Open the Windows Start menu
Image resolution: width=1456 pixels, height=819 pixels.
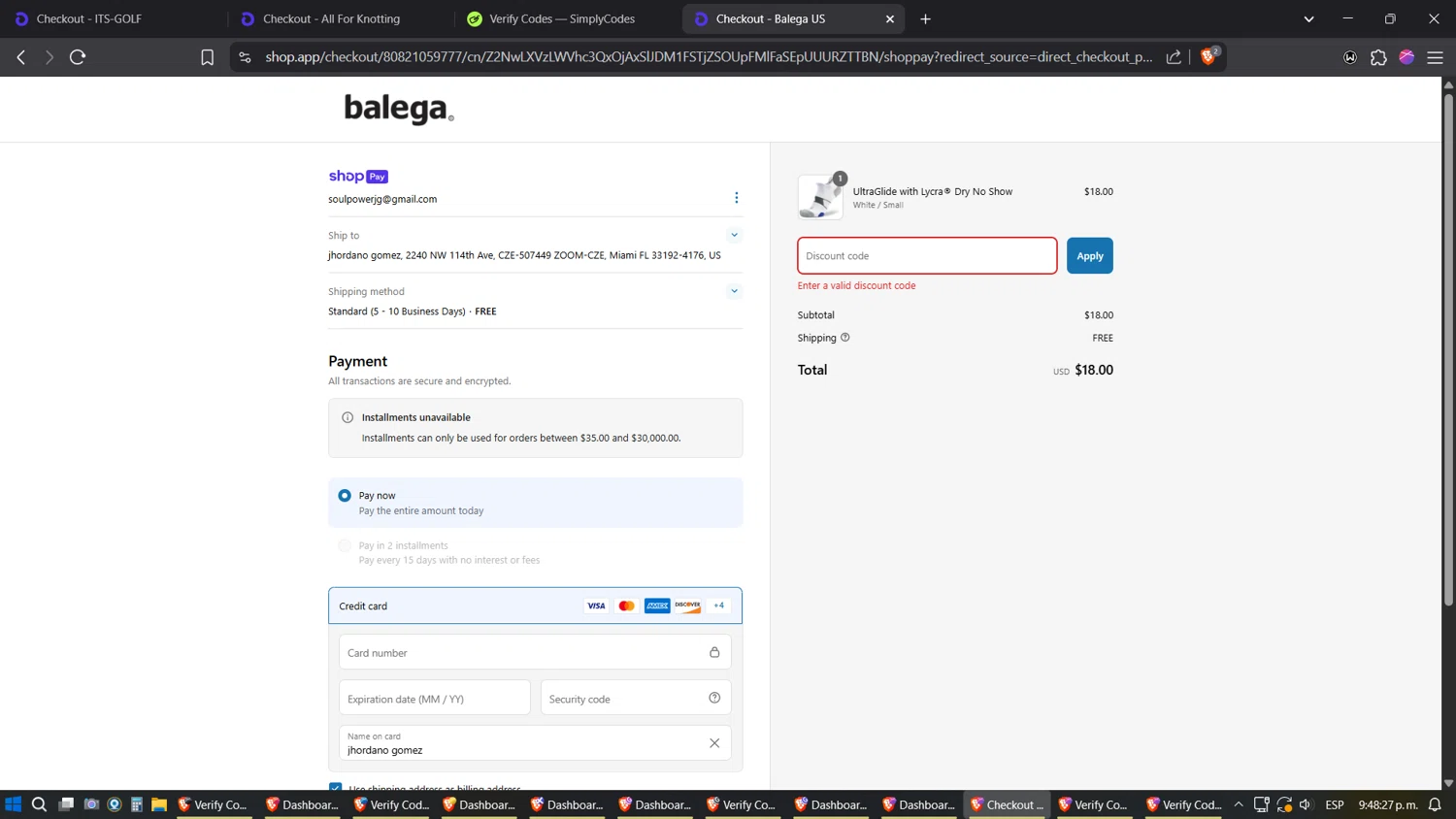13,804
